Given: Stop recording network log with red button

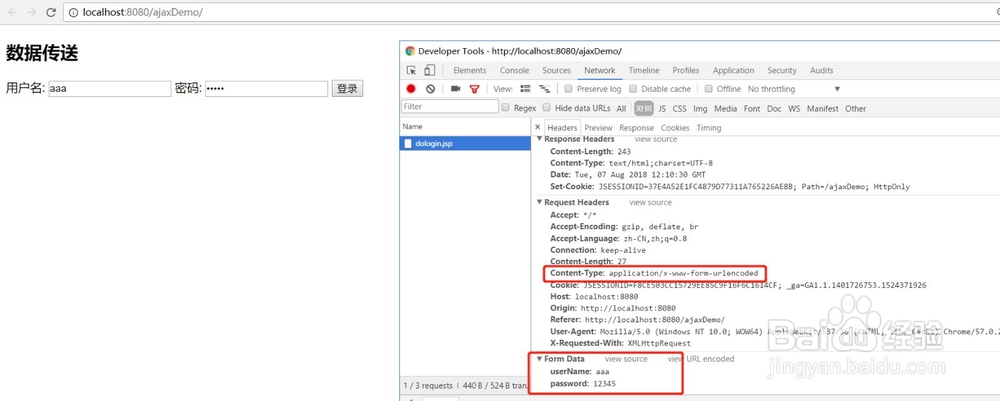Looking at the screenshot, I should 411,89.
